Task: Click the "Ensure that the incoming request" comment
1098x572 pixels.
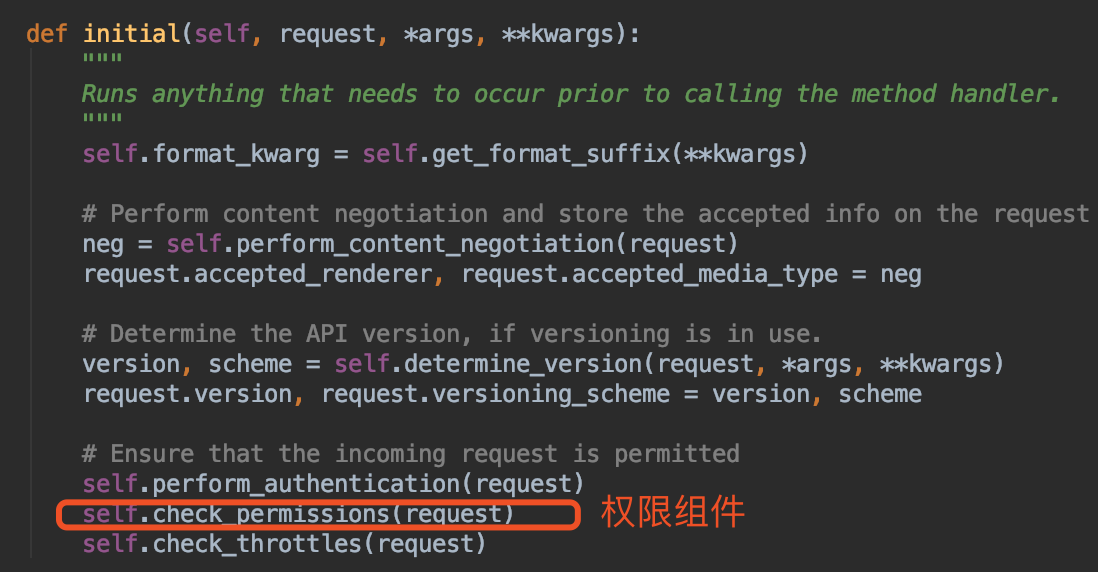Action: [411, 453]
